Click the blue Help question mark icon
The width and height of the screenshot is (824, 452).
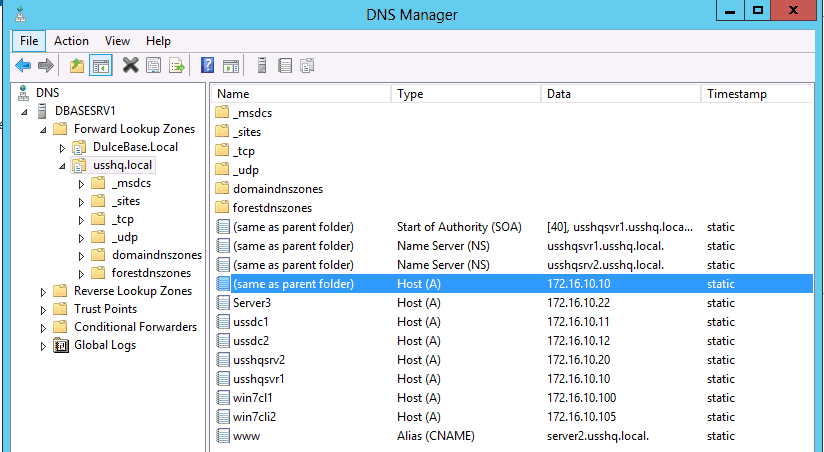click(208, 66)
